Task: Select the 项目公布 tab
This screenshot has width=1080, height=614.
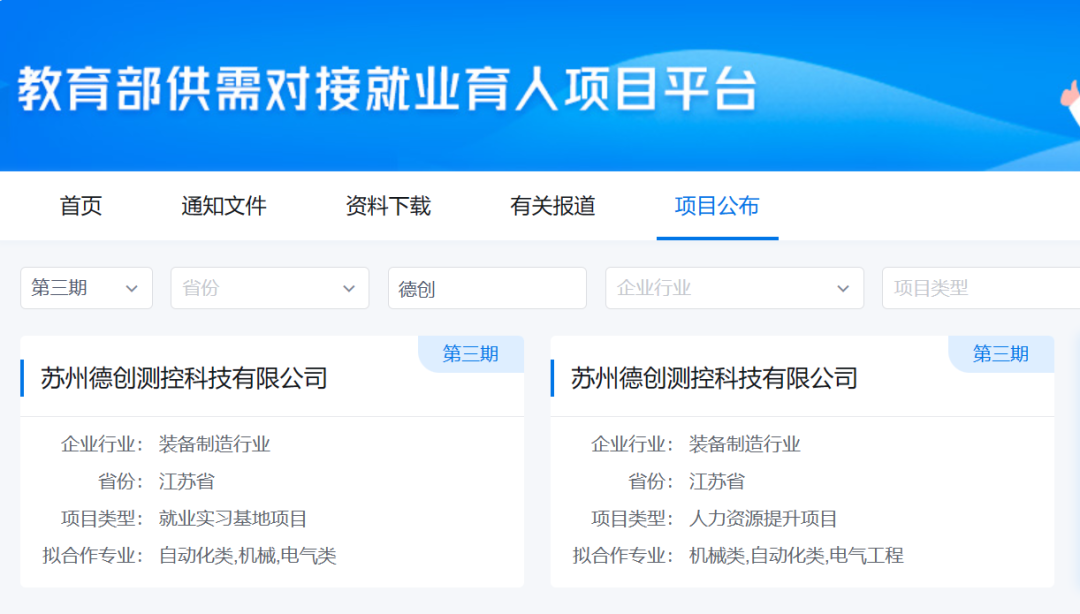Action: click(x=717, y=206)
